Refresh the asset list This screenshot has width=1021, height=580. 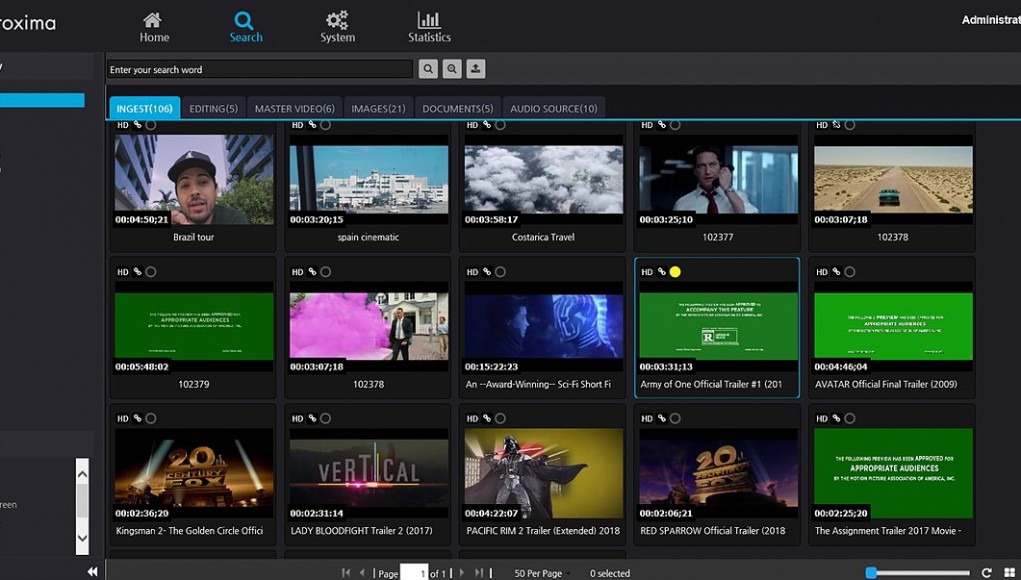(x=986, y=572)
